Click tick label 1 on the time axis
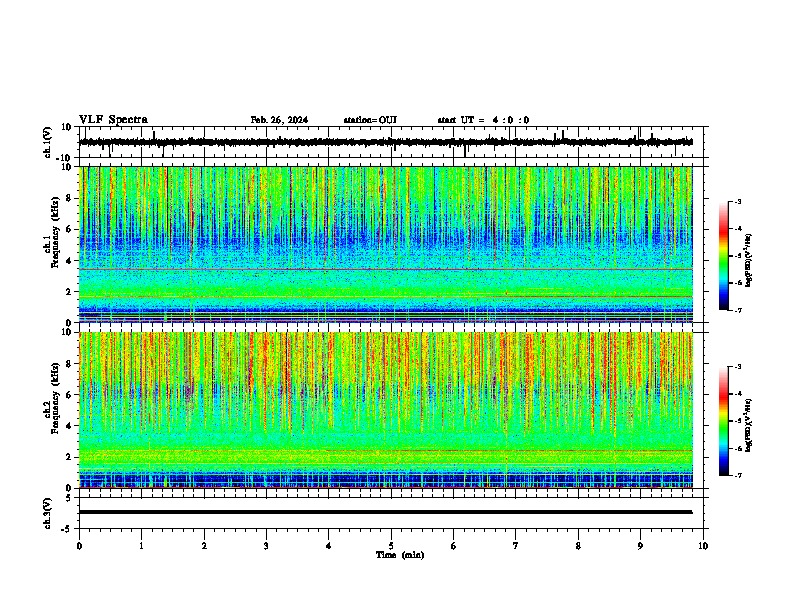Screen dimensions: 792x612 click(x=141, y=546)
